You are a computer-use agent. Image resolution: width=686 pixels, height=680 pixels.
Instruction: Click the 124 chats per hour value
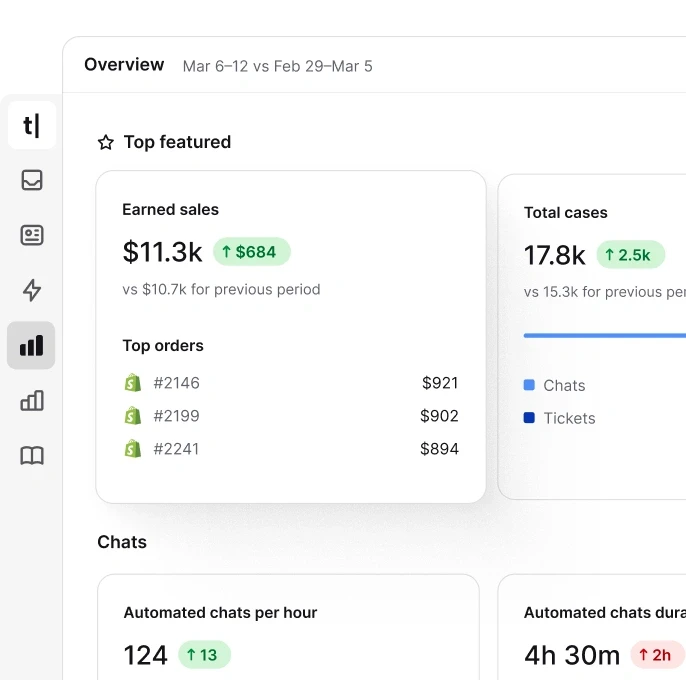click(146, 655)
